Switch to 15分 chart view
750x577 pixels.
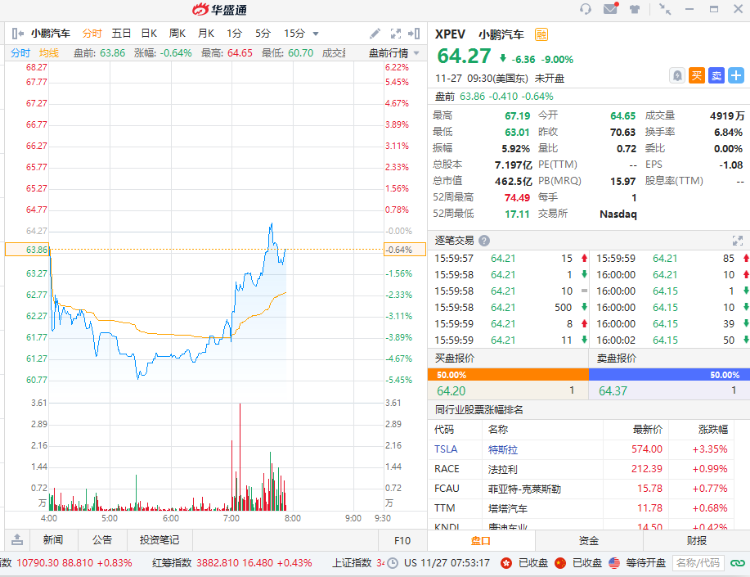pos(294,33)
